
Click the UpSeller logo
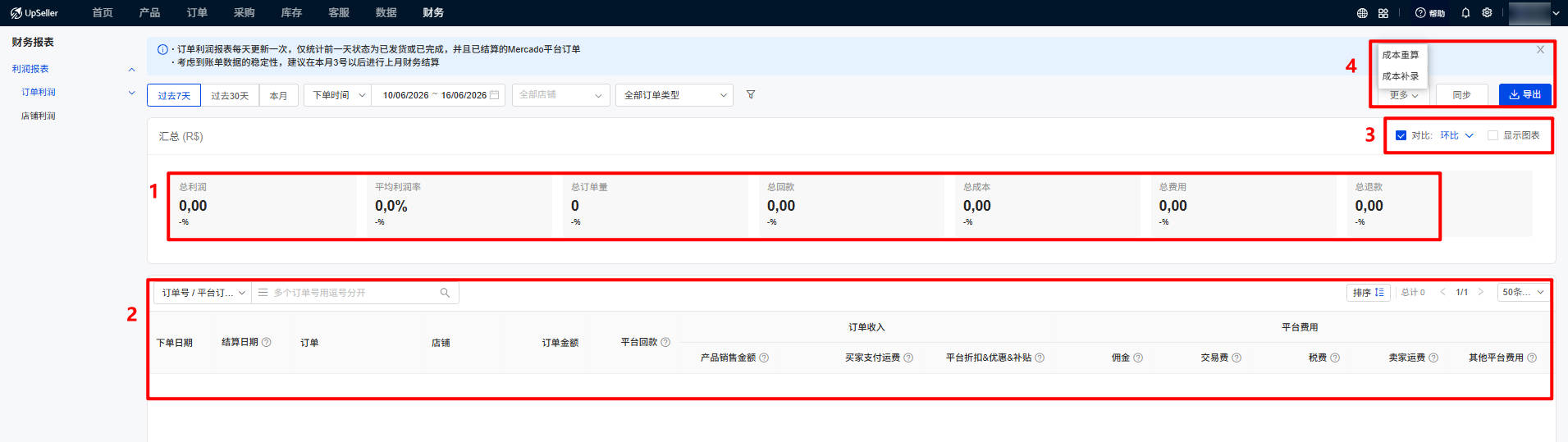[x=34, y=13]
